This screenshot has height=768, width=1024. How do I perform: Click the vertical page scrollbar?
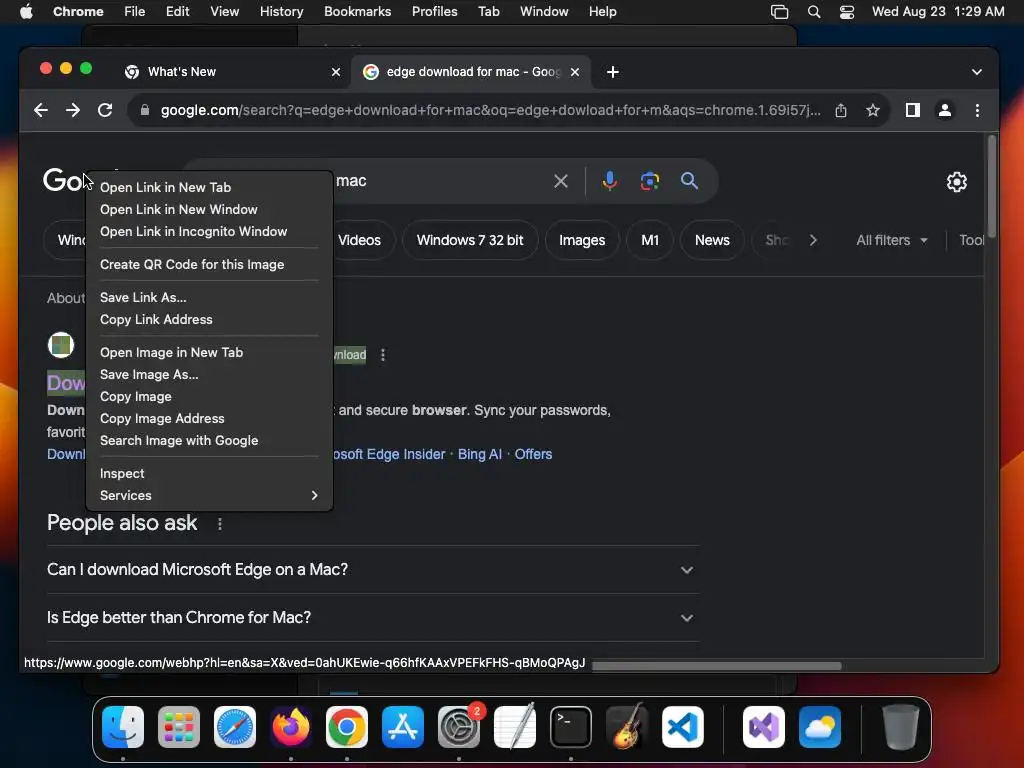pyautogui.click(x=991, y=186)
